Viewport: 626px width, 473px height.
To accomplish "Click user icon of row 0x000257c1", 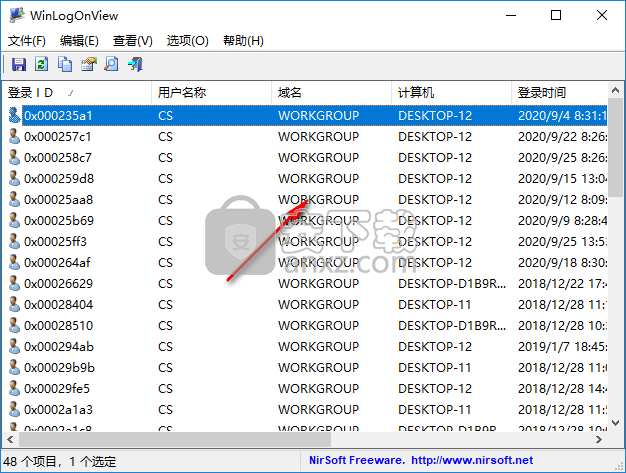I will point(14,137).
